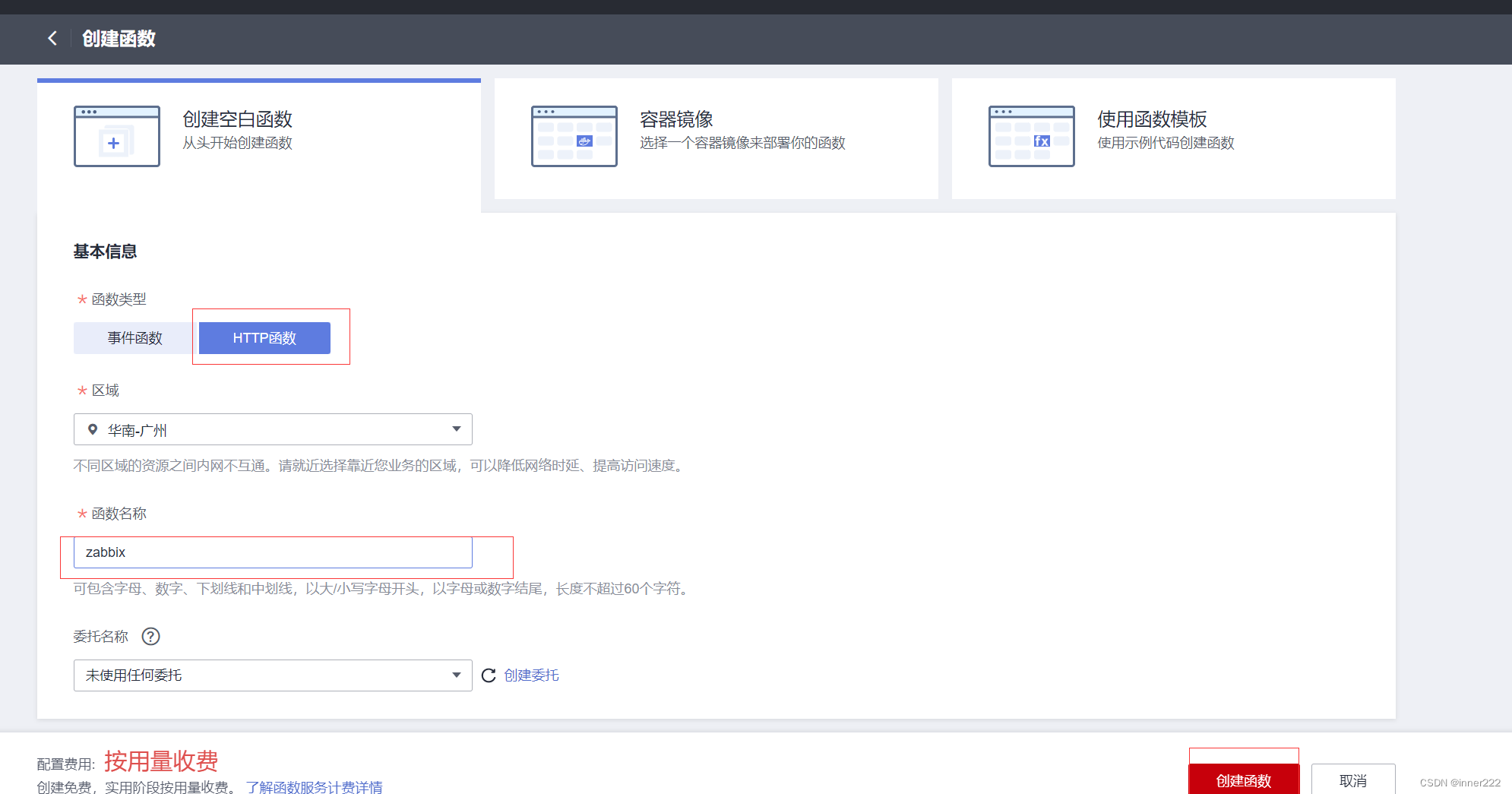Screen dimensions: 1512x794
Task: Click the naming rule hint under zabbix
Action: point(383,589)
